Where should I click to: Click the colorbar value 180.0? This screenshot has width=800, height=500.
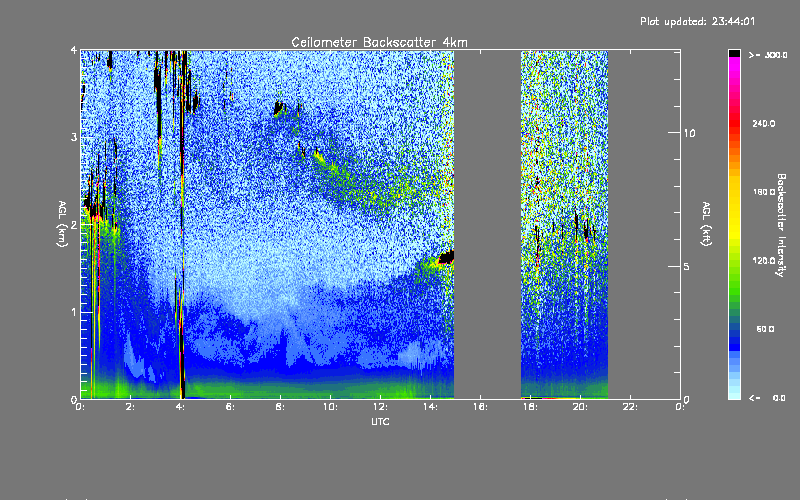764,192
